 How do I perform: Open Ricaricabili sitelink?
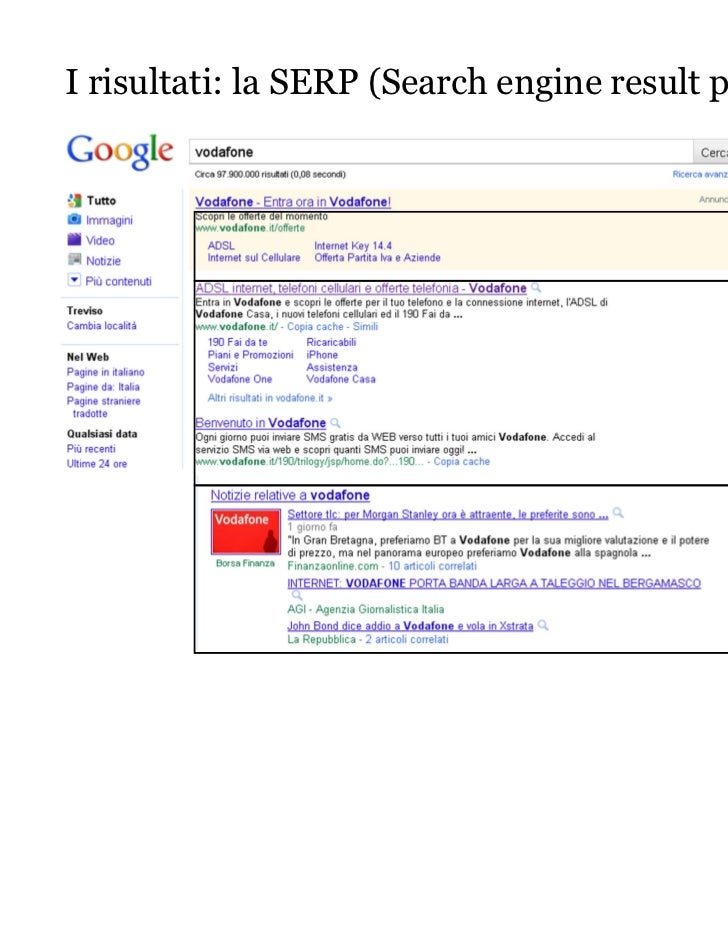click(331, 342)
